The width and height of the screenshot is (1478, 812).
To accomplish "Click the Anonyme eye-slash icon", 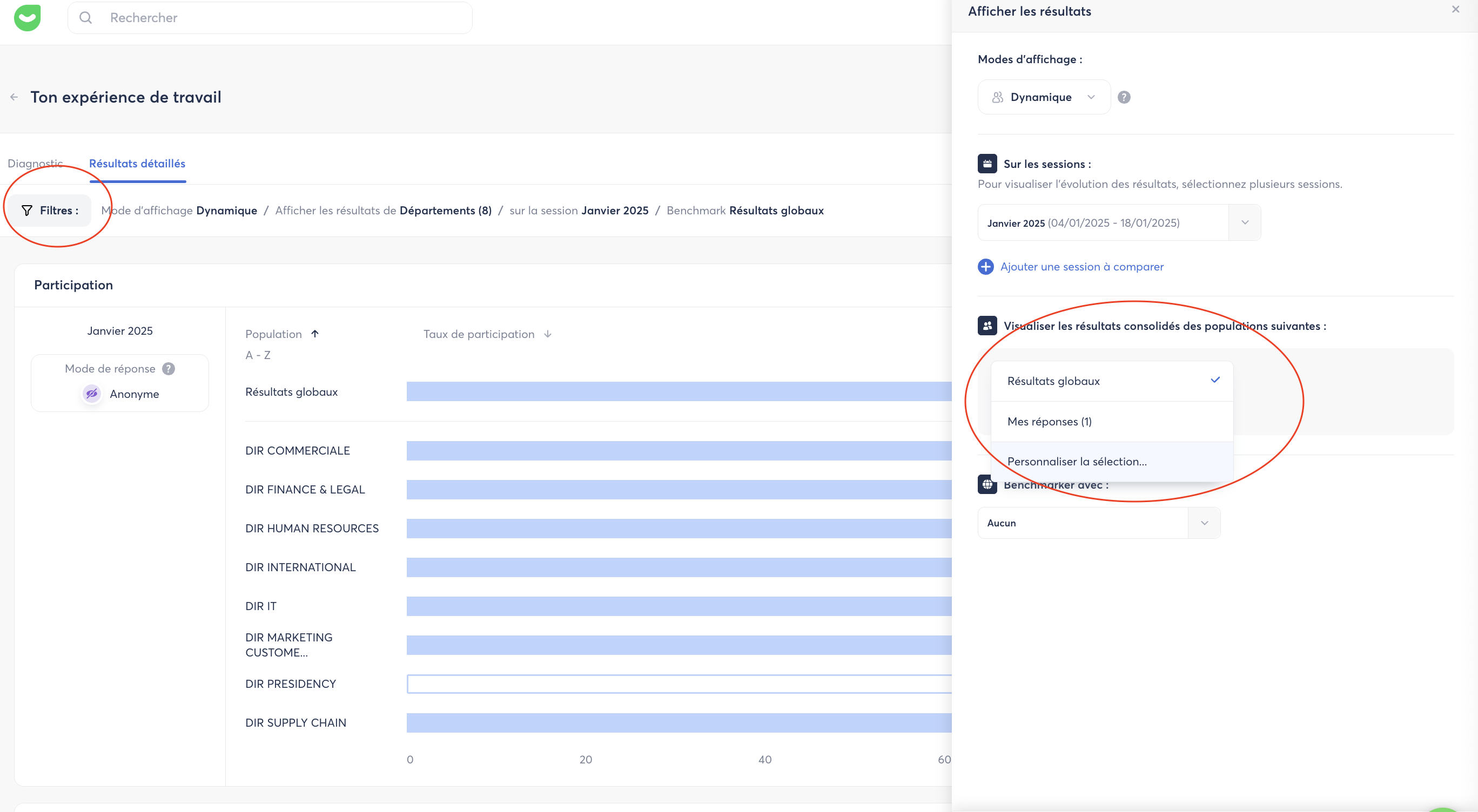I will pyautogui.click(x=92, y=394).
